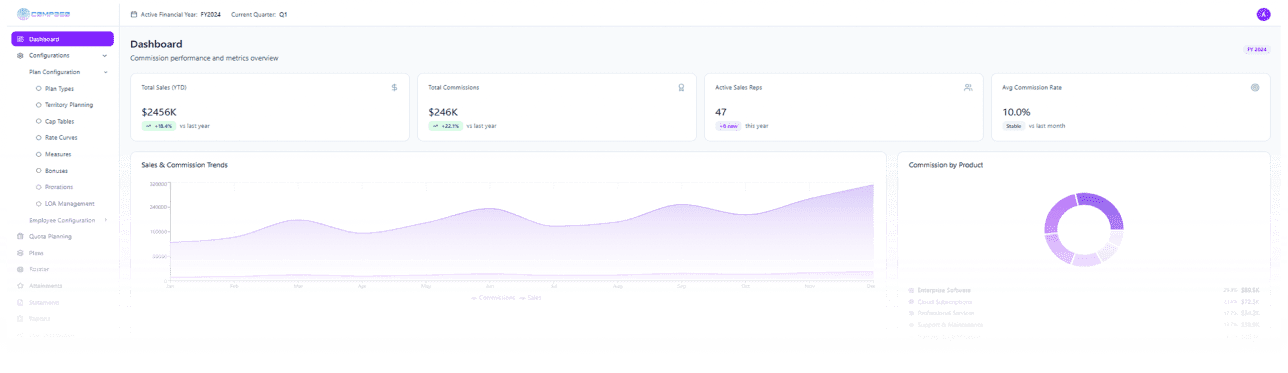The image size is (1288, 373).
Task: Click the award icon on Total Commissions card
Action: point(681,87)
